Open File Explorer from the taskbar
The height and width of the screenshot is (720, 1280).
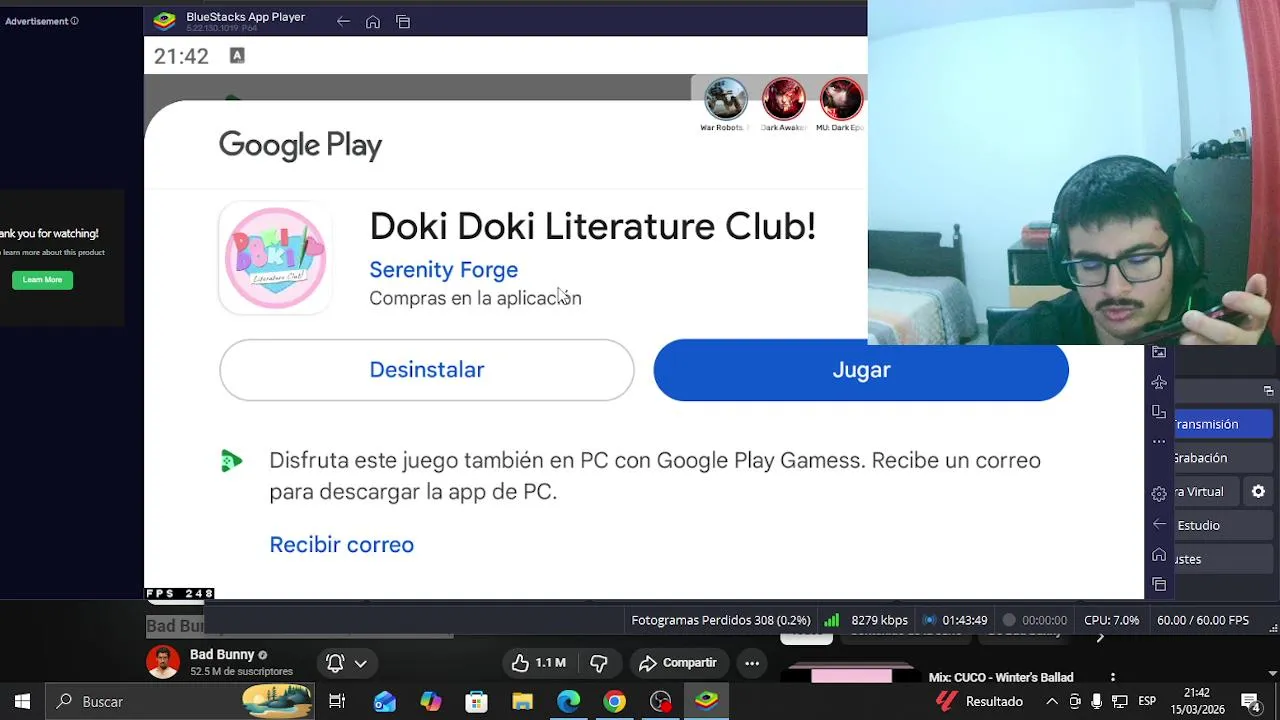click(523, 702)
